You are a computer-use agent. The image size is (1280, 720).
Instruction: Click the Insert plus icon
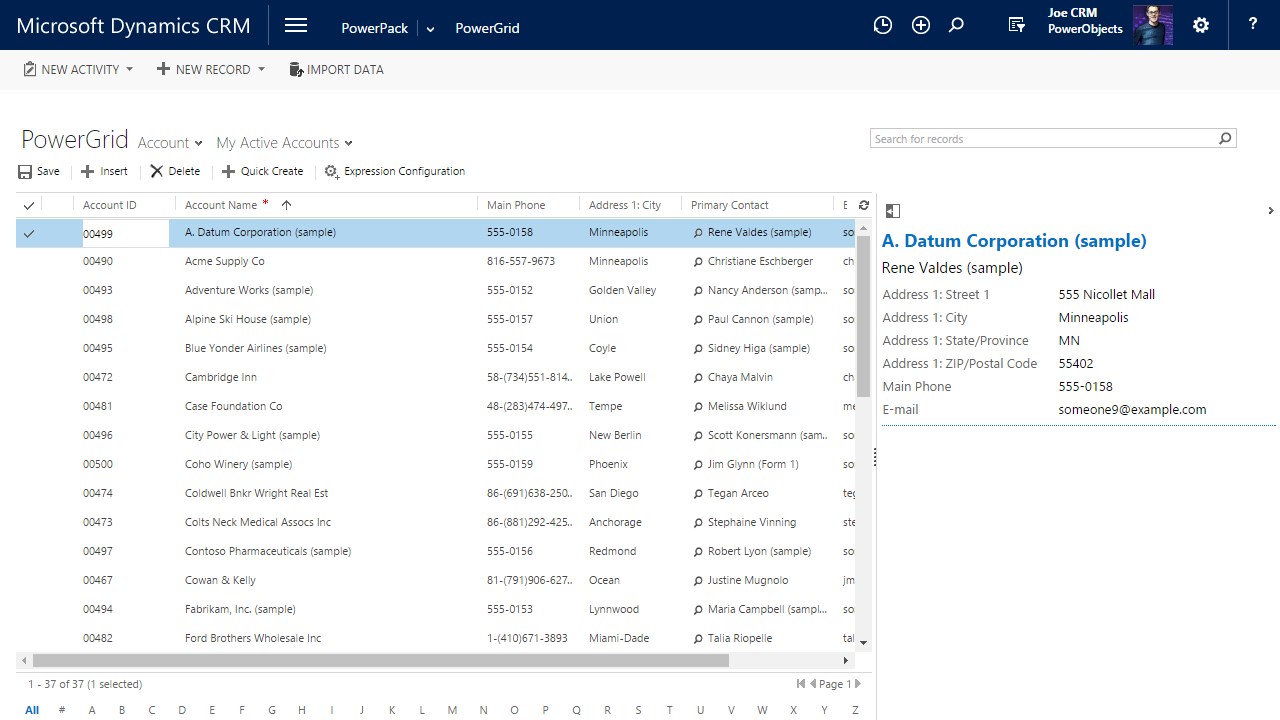(x=87, y=172)
